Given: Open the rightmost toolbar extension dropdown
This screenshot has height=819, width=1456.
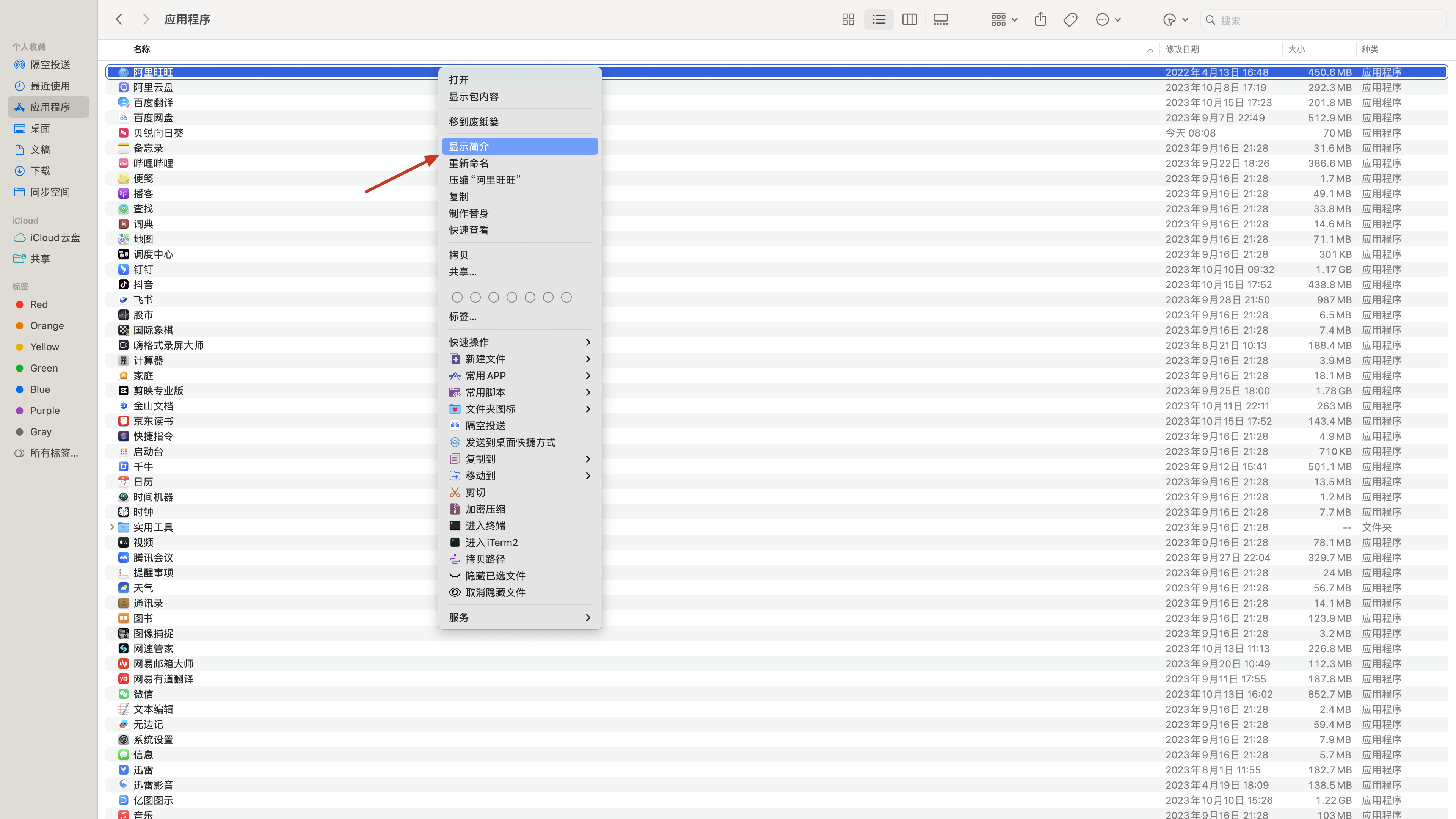Looking at the screenshot, I should (x=1176, y=20).
